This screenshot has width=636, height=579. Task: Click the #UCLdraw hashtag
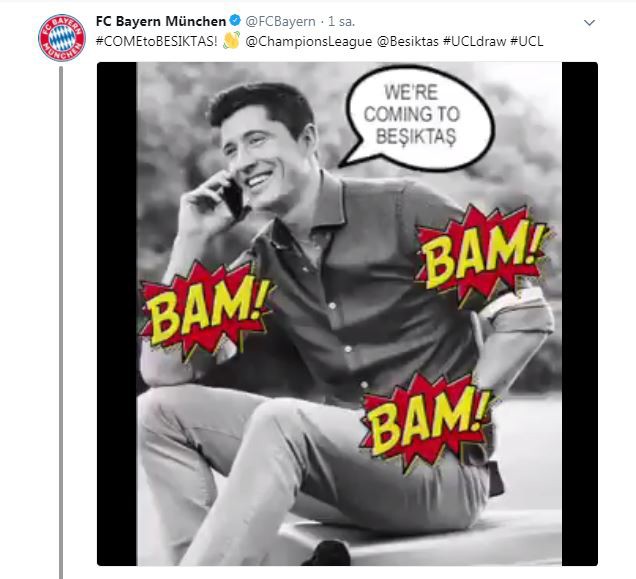472,41
